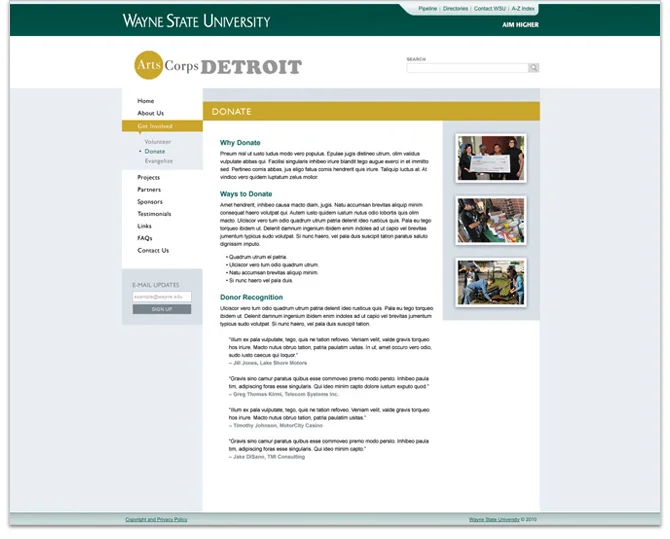This screenshot has width=670, height=539.
Task: Click the SIGN UP button
Action: coord(162,309)
